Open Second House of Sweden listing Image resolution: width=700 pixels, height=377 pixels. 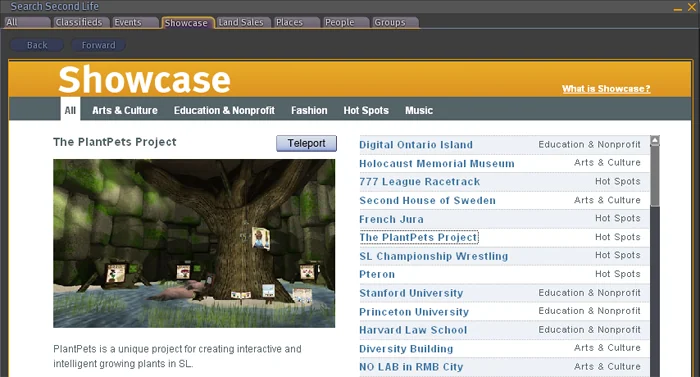(427, 201)
